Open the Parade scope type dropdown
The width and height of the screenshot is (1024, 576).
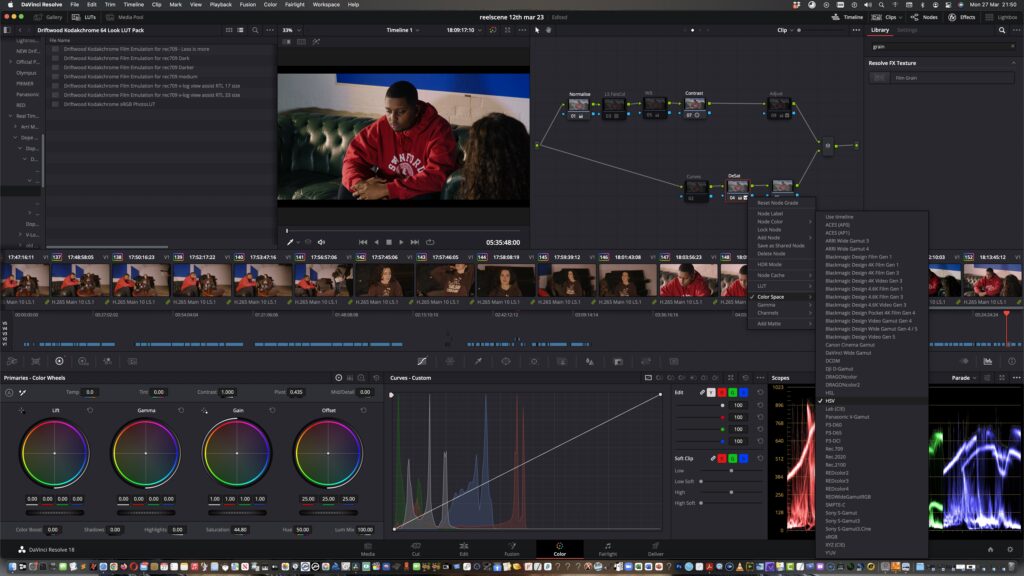[964, 378]
